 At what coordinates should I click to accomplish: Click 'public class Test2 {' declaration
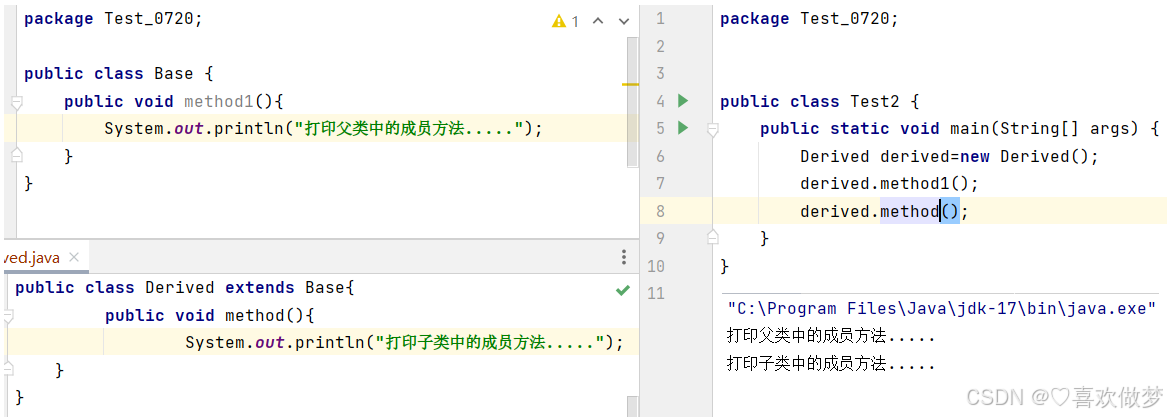click(x=820, y=101)
